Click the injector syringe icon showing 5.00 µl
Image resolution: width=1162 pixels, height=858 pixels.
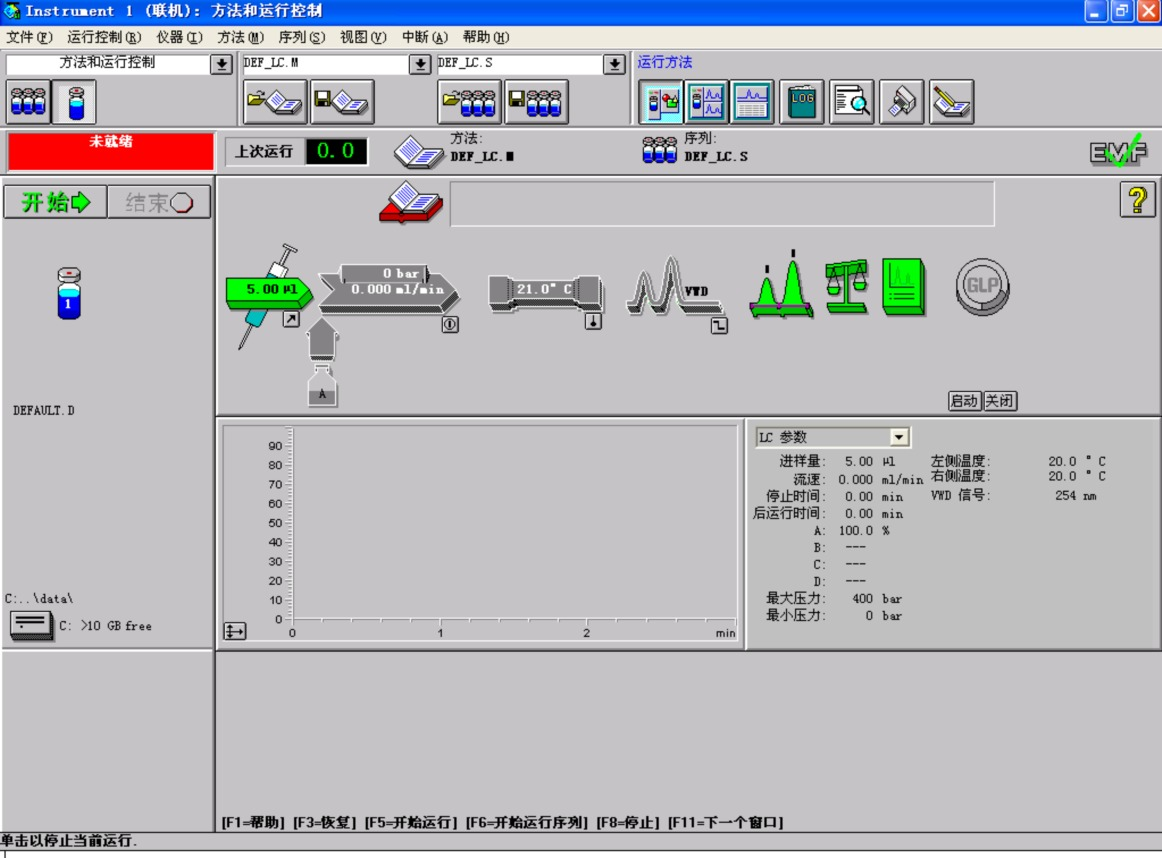pyautogui.click(x=265, y=291)
